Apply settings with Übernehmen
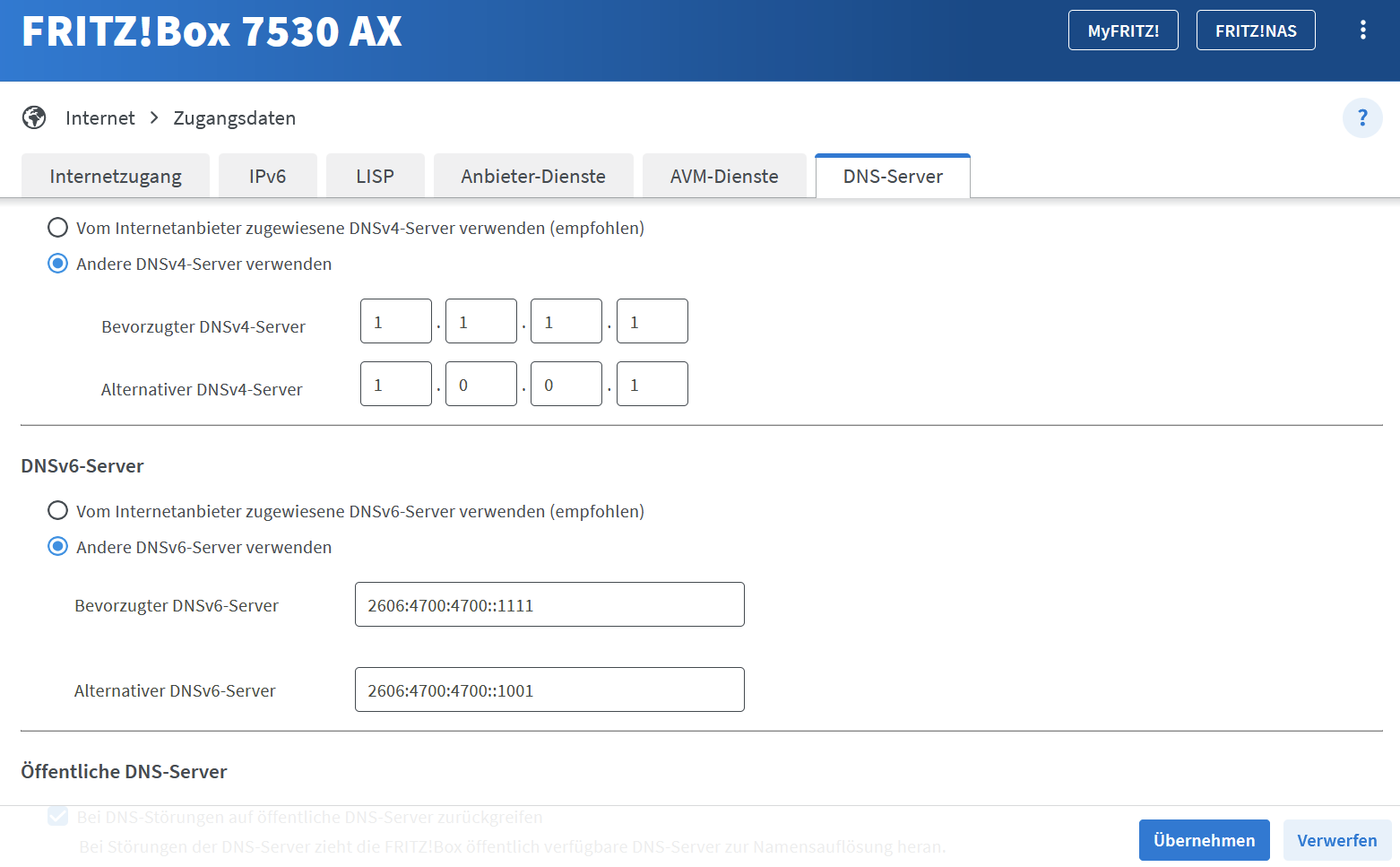The height and width of the screenshot is (867, 1400). tap(1205, 840)
